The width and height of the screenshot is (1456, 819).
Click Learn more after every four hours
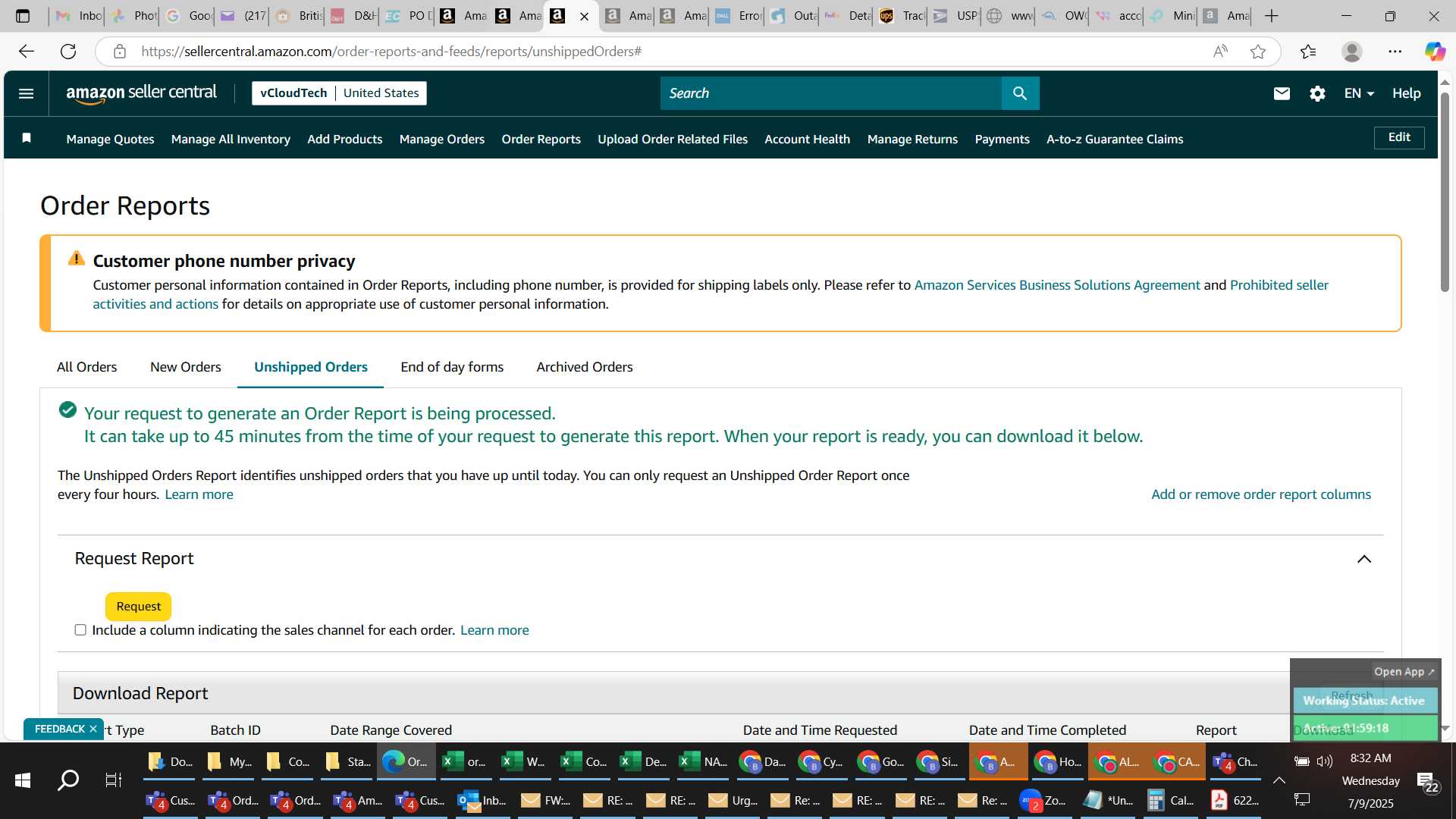point(199,494)
